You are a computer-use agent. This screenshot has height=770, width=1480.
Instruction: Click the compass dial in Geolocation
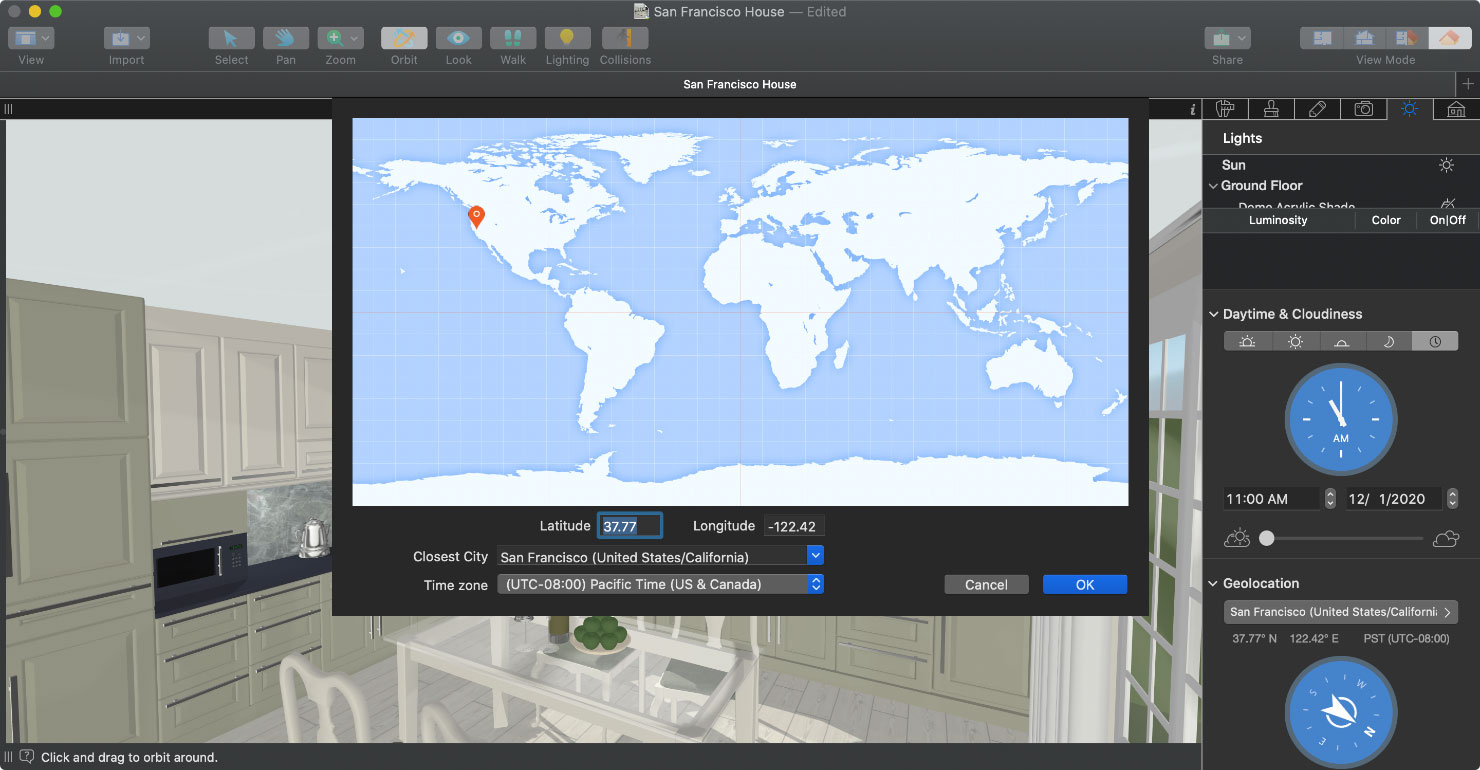(1340, 712)
